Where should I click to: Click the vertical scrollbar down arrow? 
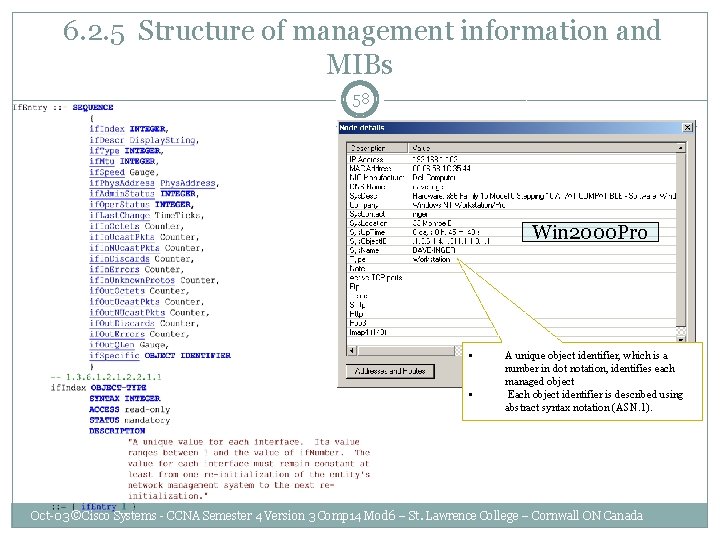(681, 340)
